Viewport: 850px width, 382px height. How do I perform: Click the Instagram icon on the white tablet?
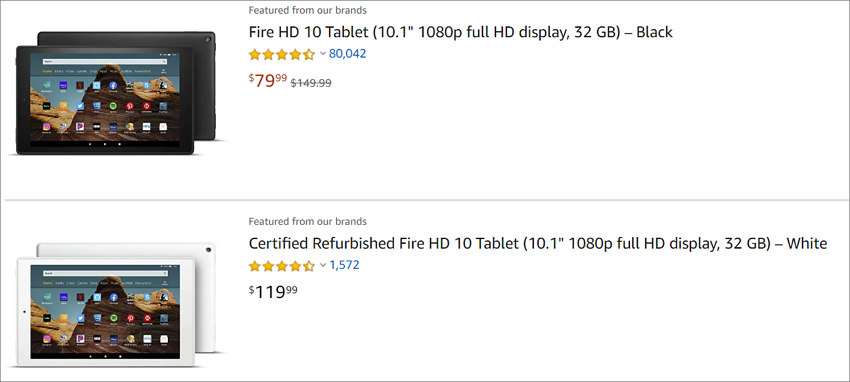[x=47, y=339]
